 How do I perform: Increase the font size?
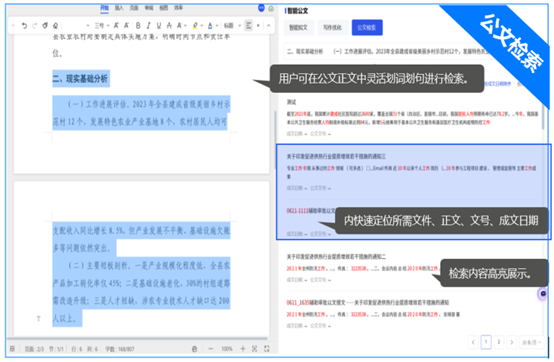pos(116,25)
